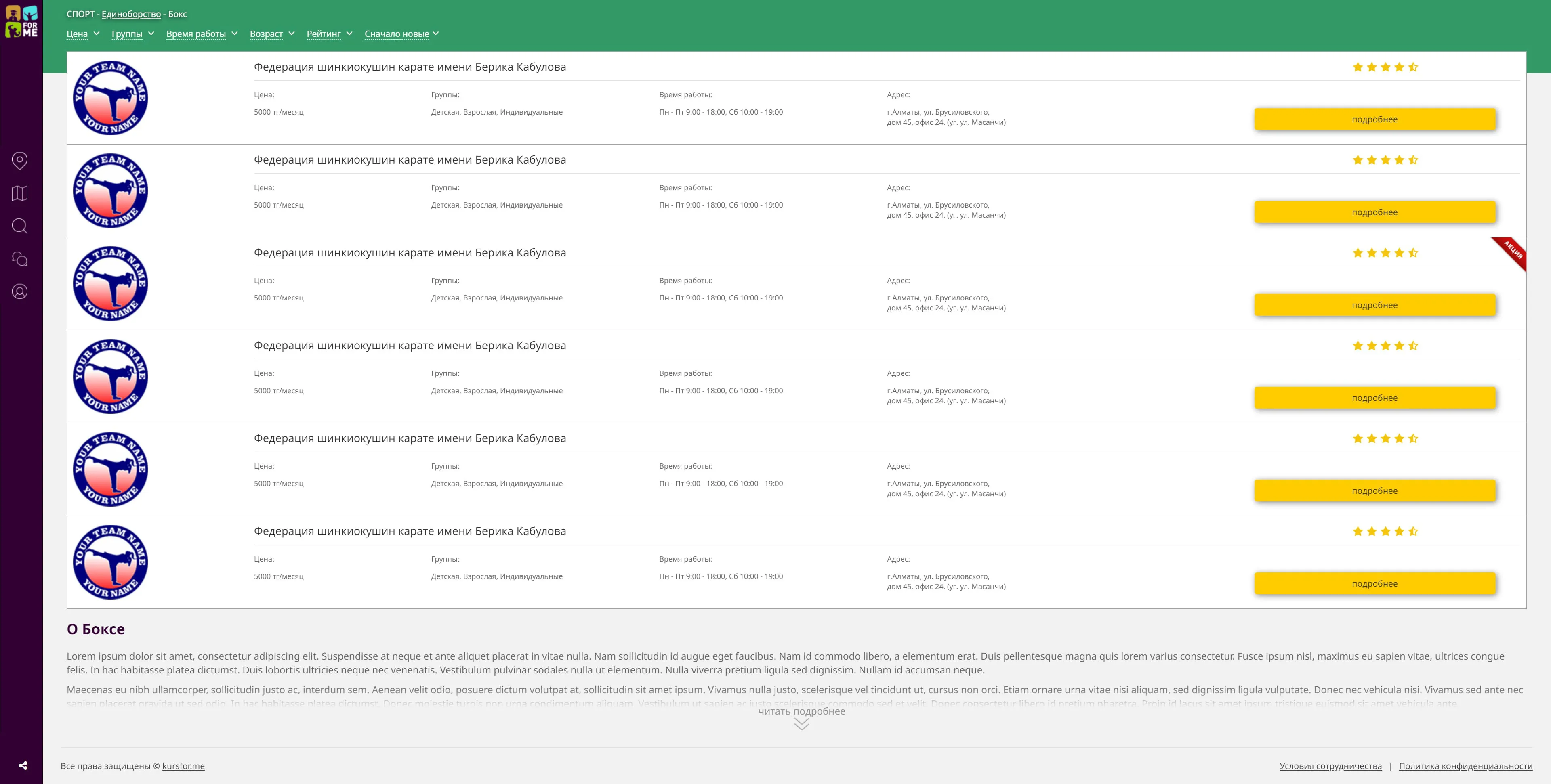Open the Сначало новые sorting dropdown
The height and width of the screenshot is (784, 1551).
401,34
